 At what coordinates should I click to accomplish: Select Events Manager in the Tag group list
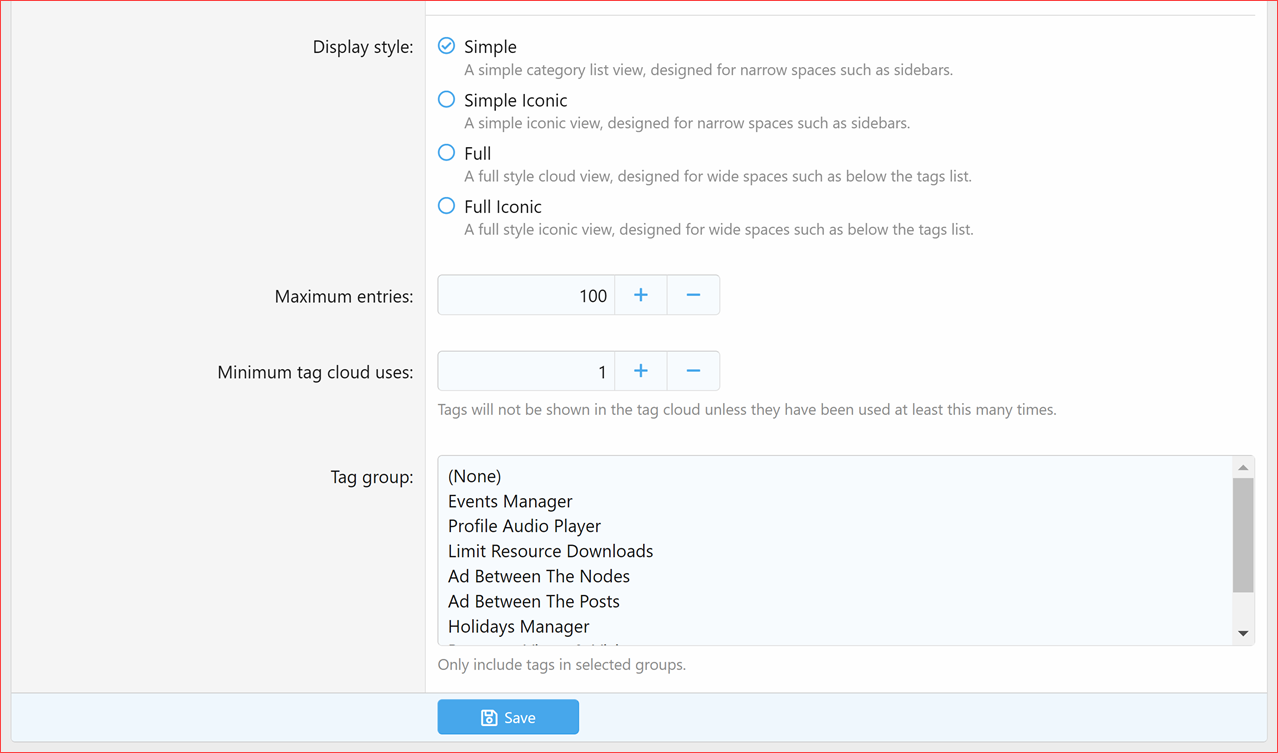point(510,501)
